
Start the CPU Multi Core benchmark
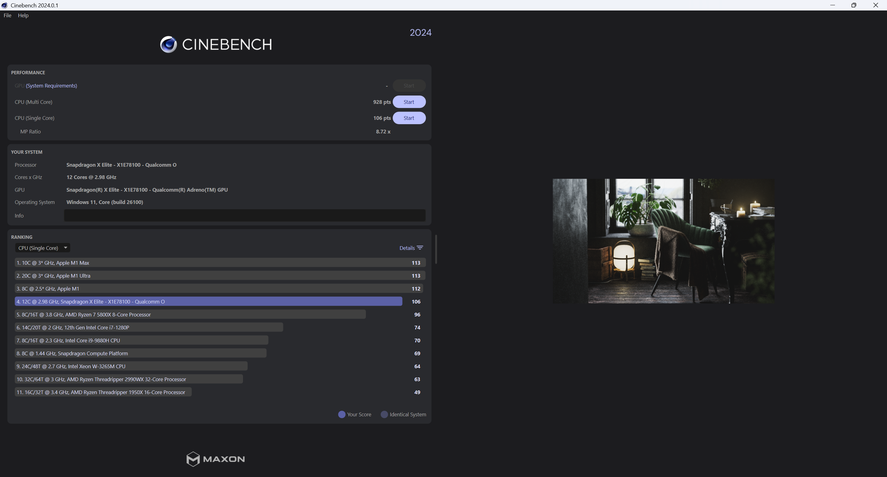pos(409,102)
